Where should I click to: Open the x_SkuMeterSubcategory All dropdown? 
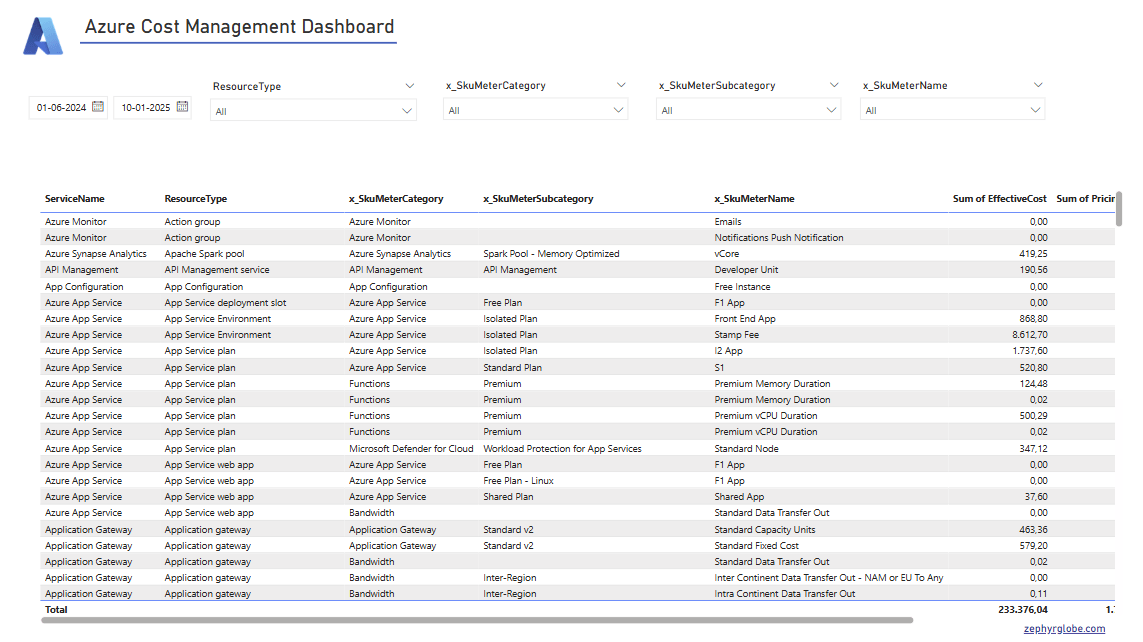[748, 110]
